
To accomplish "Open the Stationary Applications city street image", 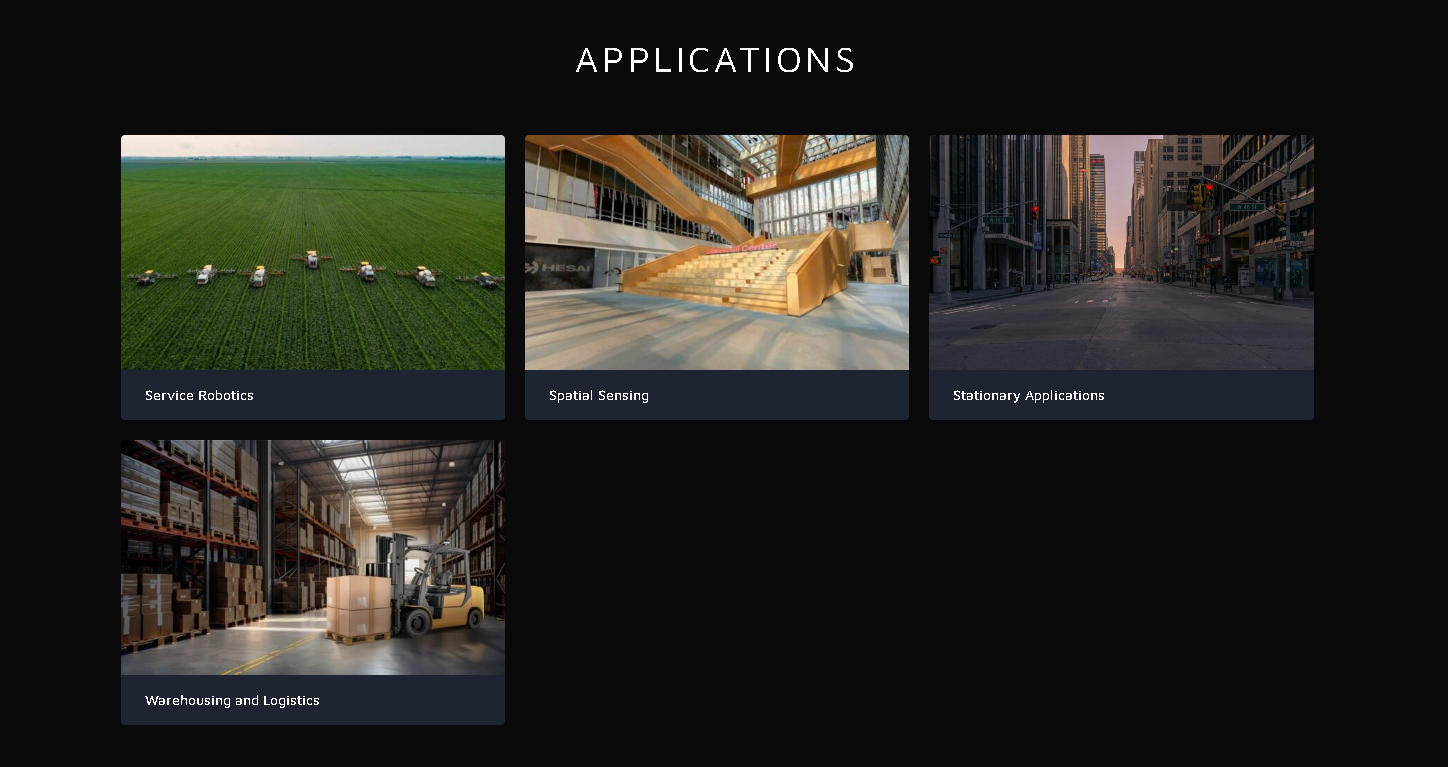I will 1121,252.
